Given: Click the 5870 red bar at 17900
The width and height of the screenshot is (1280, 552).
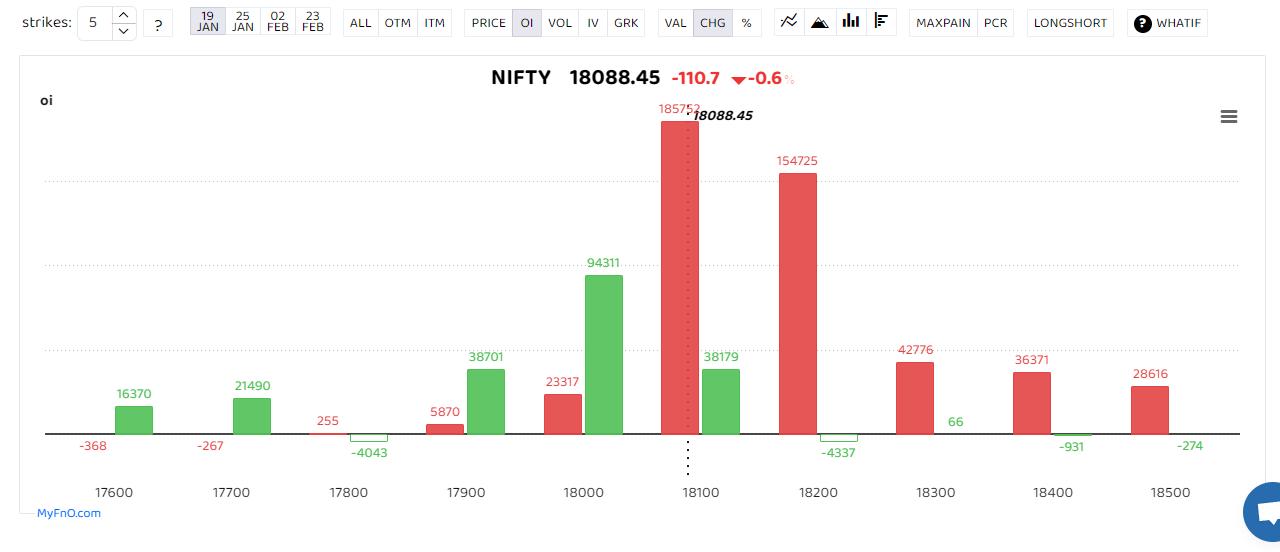Looking at the screenshot, I should [445, 429].
